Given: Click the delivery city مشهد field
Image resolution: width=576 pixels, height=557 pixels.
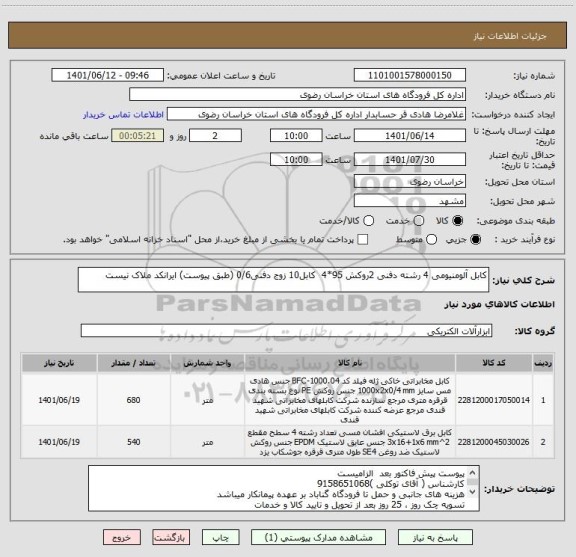Looking at the screenshot, I should click(x=410, y=201).
